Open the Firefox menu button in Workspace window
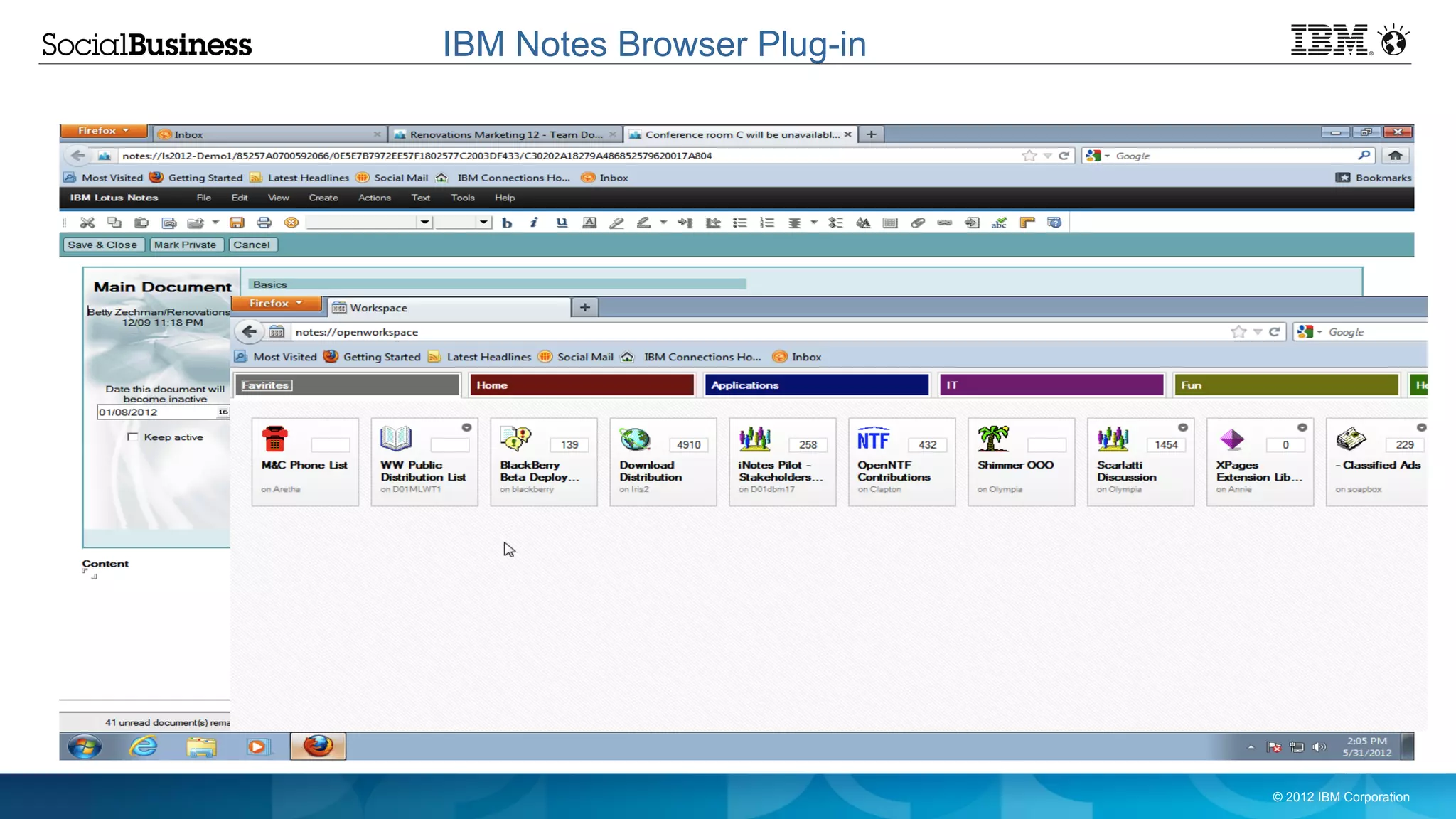Screen dimensions: 1456x819 click(x=276, y=303)
